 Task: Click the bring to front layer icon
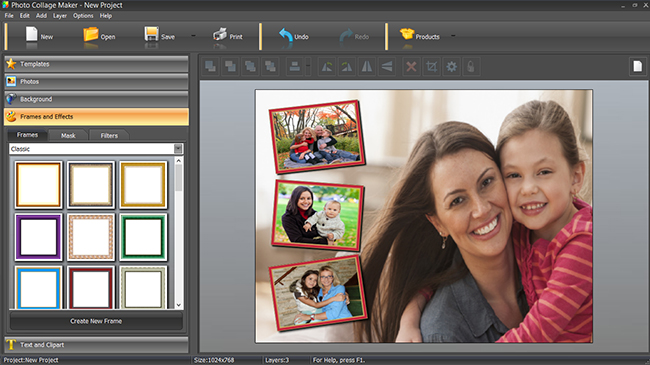(211, 66)
